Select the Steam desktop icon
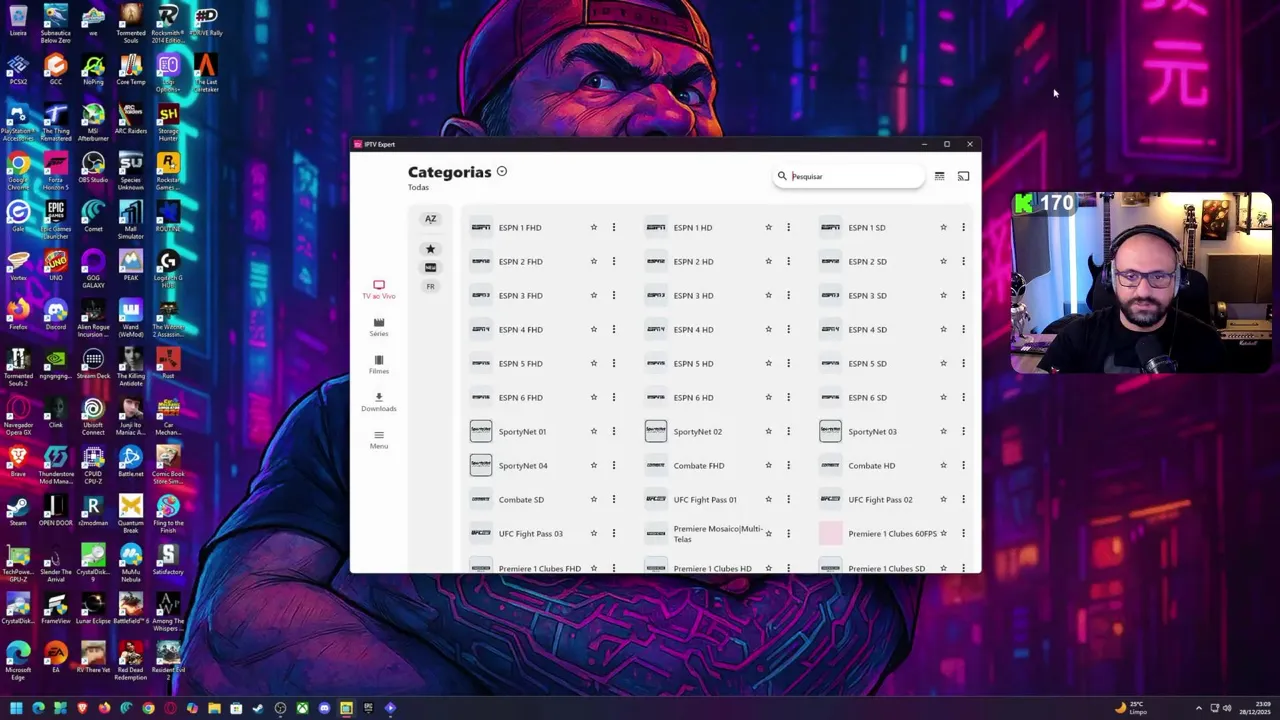The height and width of the screenshot is (720, 1280). click(18, 510)
